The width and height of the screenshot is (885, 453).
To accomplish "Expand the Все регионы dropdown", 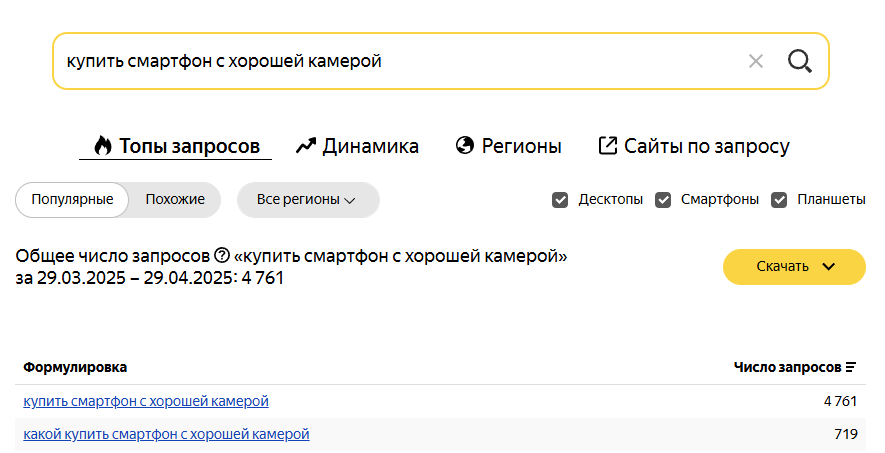I will [x=308, y=200].
